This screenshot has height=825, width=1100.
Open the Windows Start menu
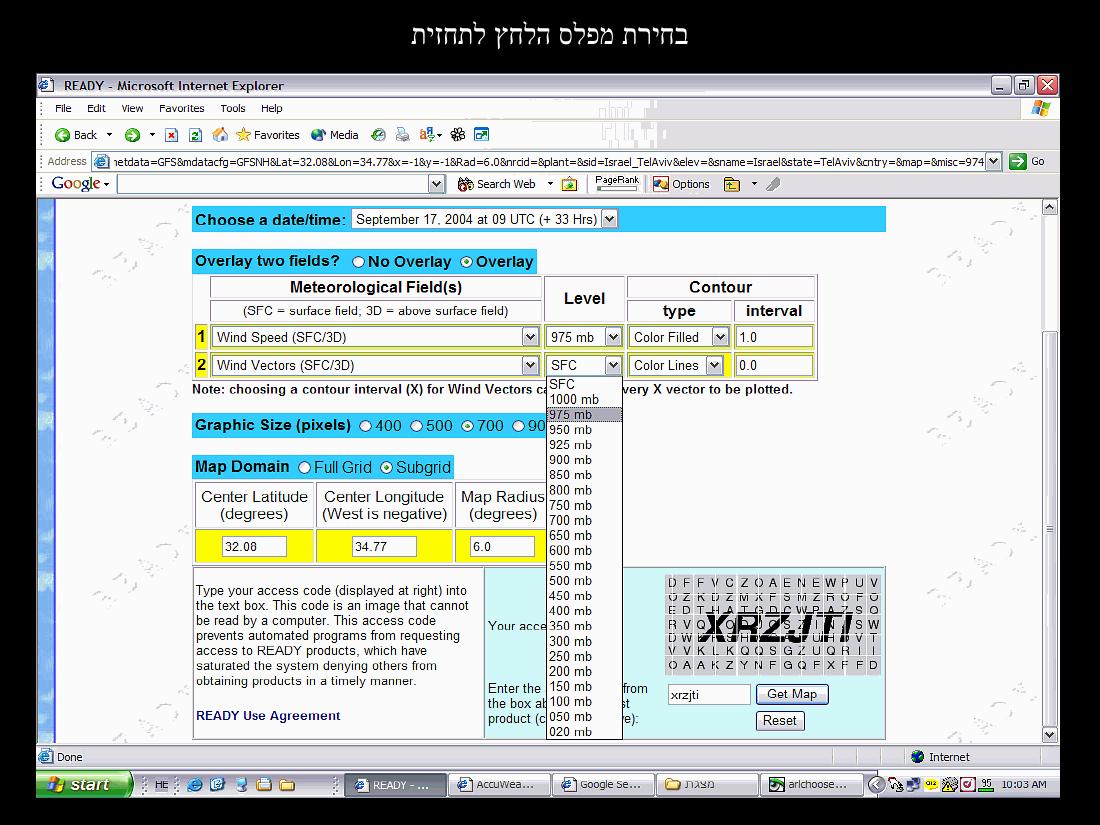pyautogui.click(x=84, y=784)
